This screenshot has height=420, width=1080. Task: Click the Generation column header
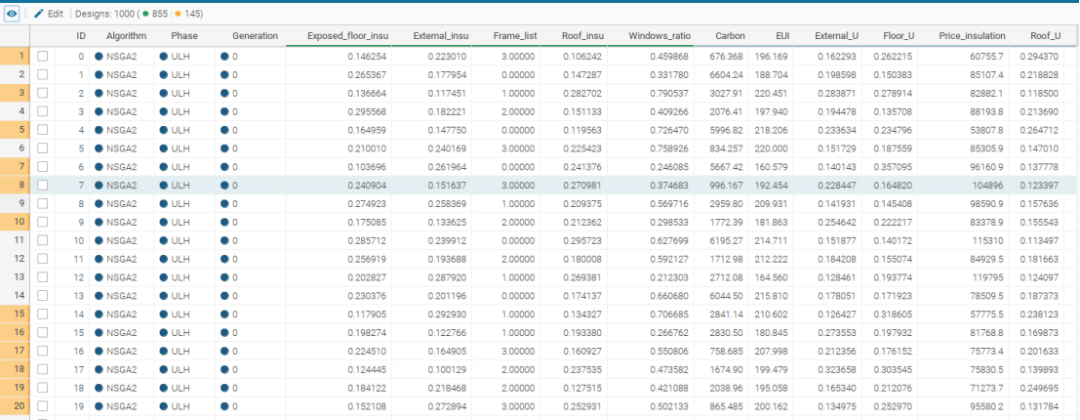(x=255, y=36)
